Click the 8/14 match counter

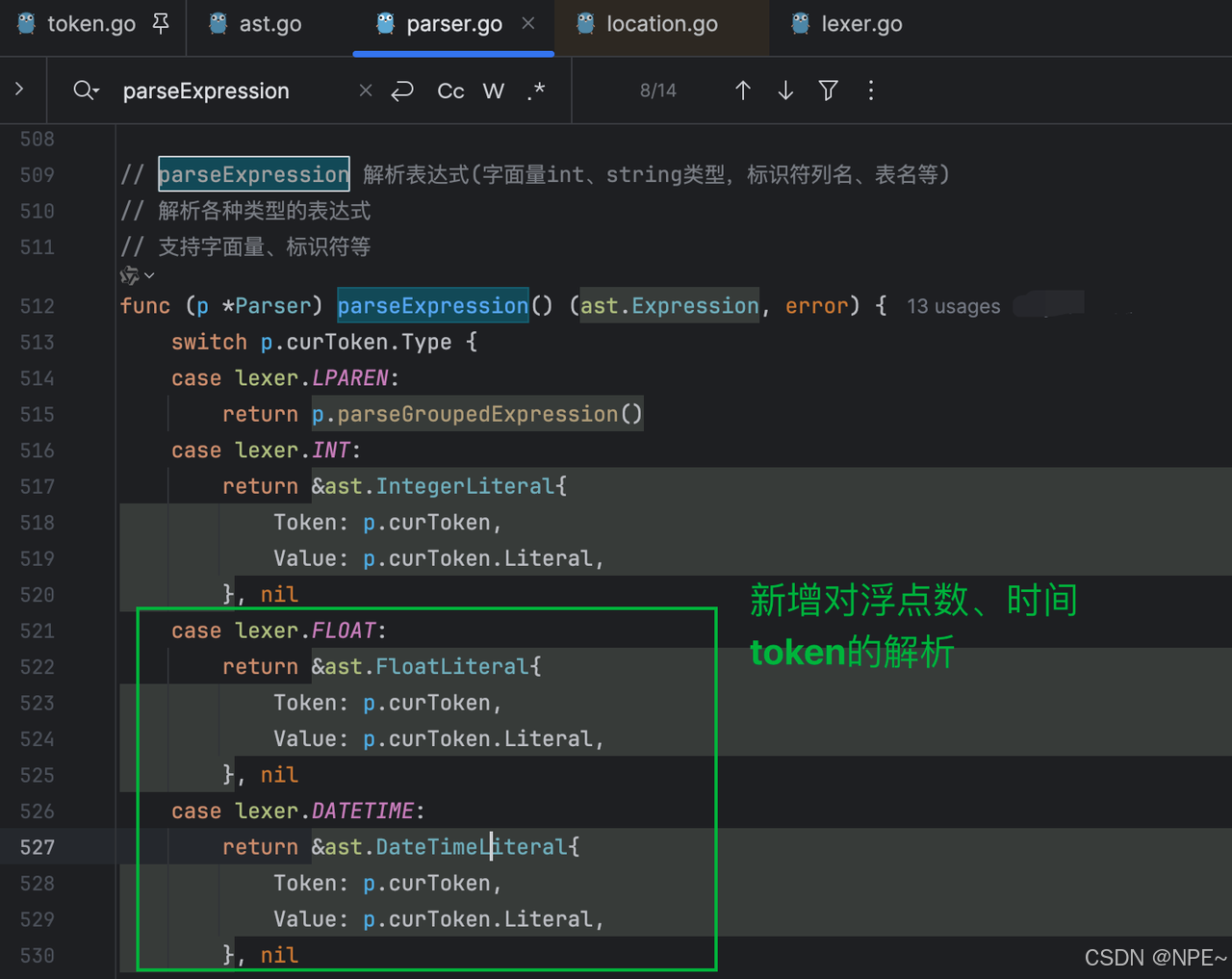[658, 90]
